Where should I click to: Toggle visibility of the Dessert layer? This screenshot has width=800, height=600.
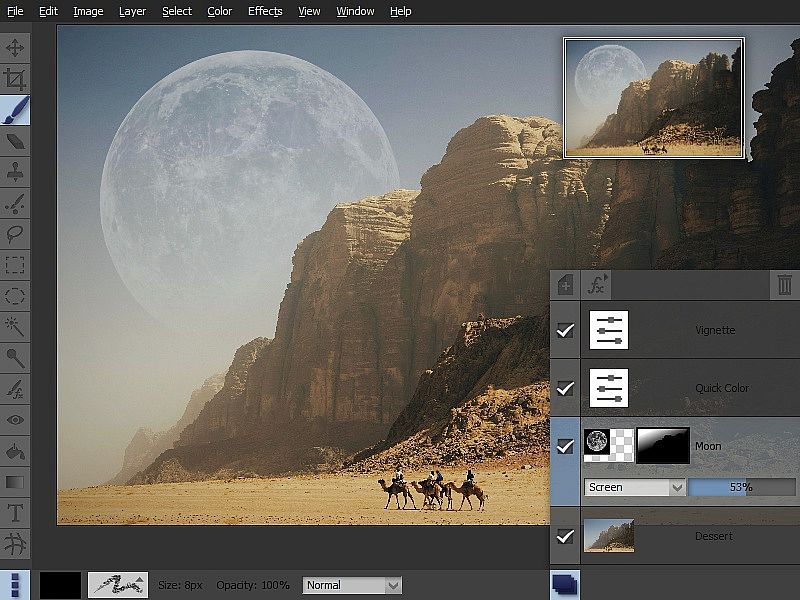point(565,537)
